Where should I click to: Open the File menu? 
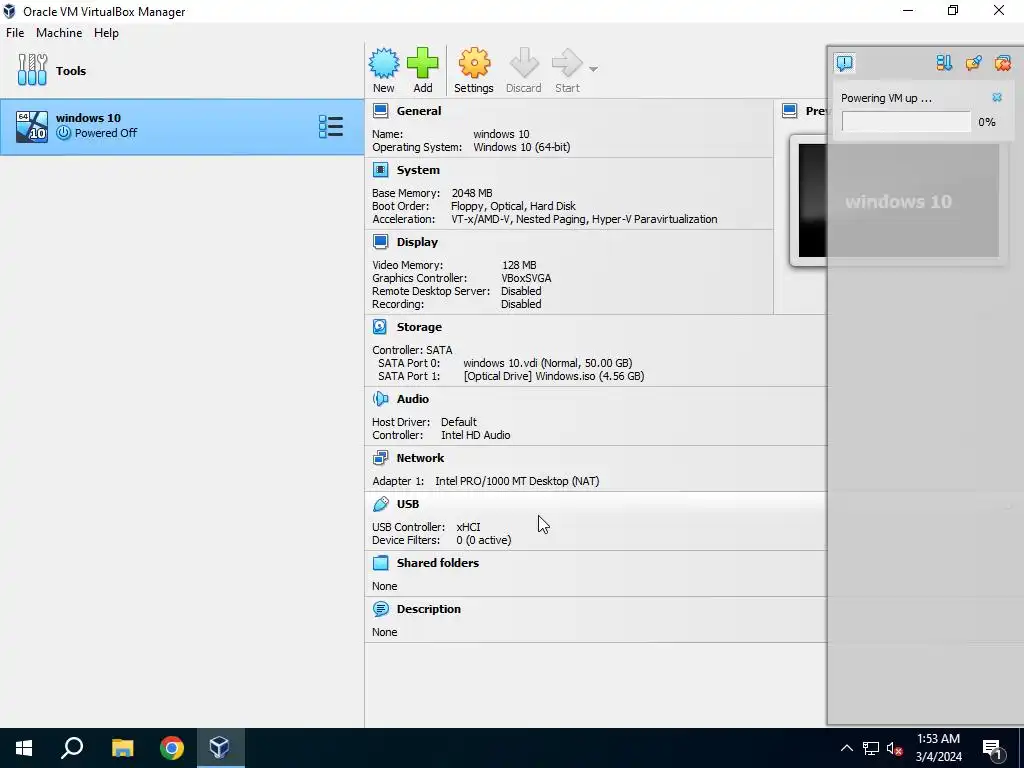[x=14, y=33]
